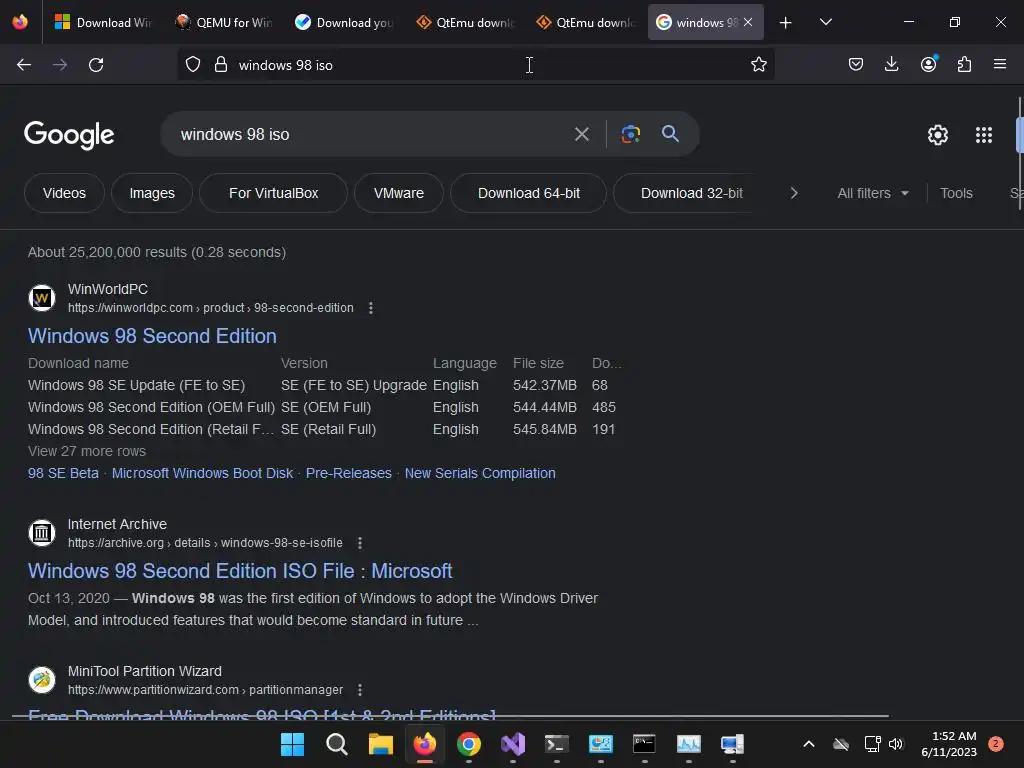Viewport: 1024px width, 768px height.
Task: Click the Google logo
Action: [x=69, y=135]
